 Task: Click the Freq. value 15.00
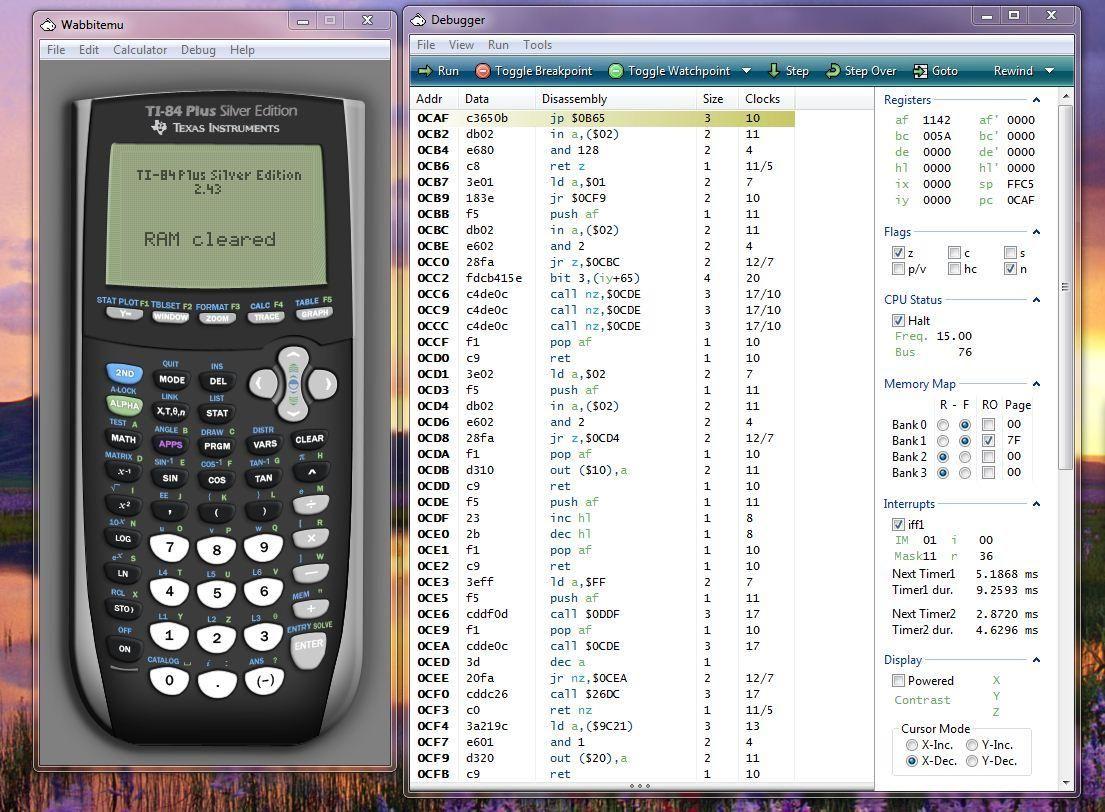tap(954, 336)
